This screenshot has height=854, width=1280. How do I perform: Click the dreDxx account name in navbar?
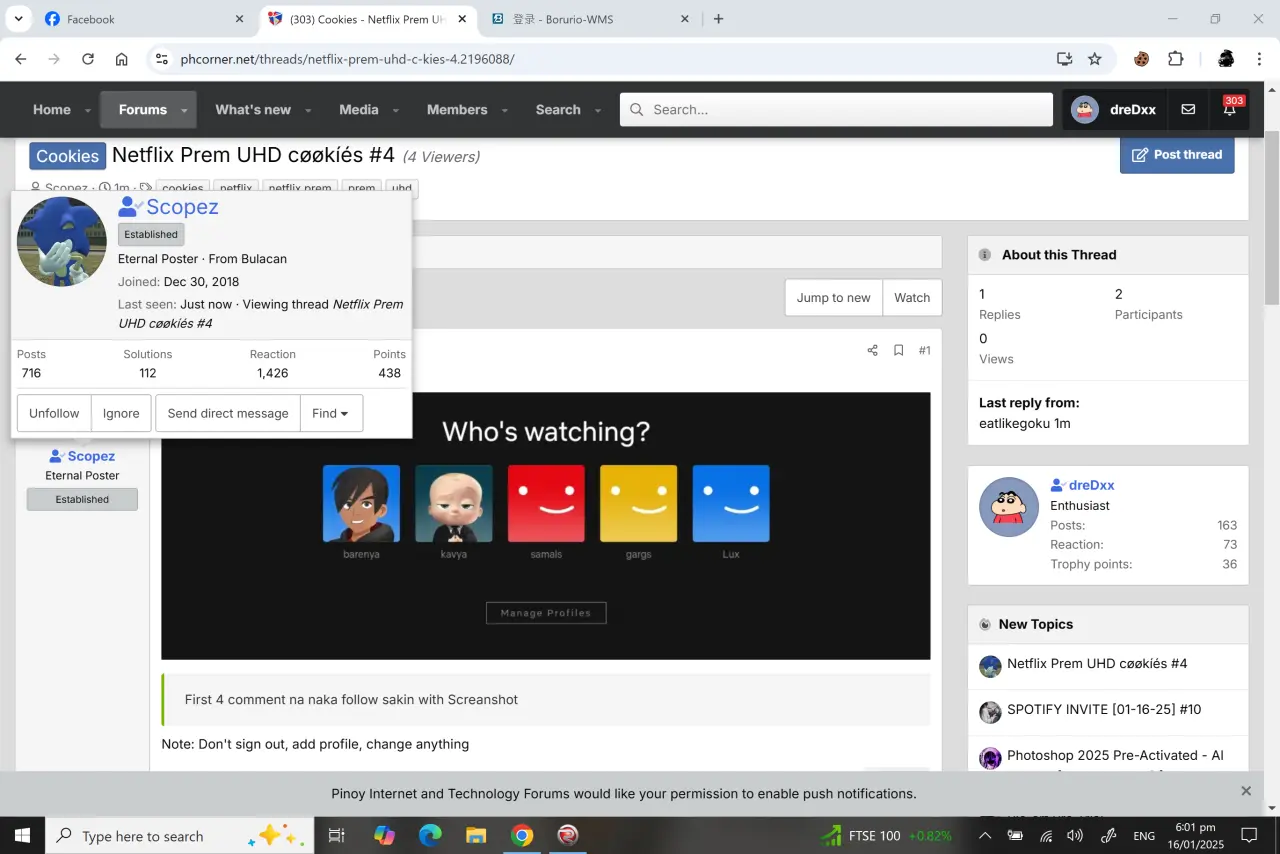pos(1132,110)
